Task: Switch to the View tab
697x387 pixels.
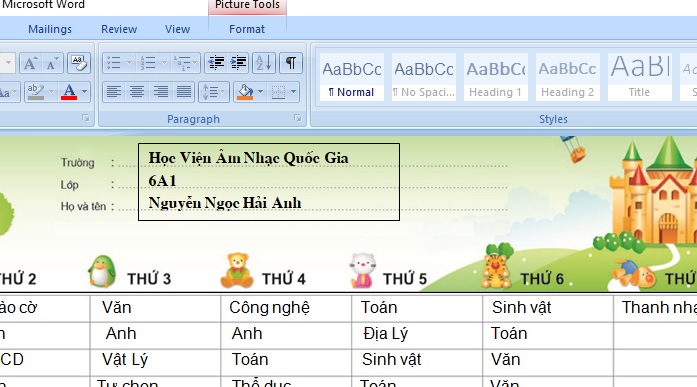Action: pyautogui.click(x=177, y=29)
